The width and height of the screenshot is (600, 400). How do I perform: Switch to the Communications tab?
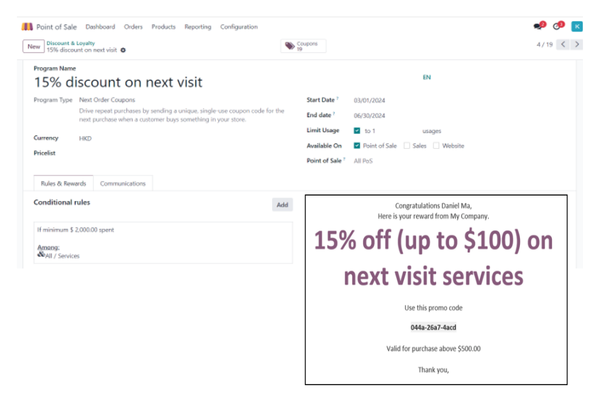(124, 183)
